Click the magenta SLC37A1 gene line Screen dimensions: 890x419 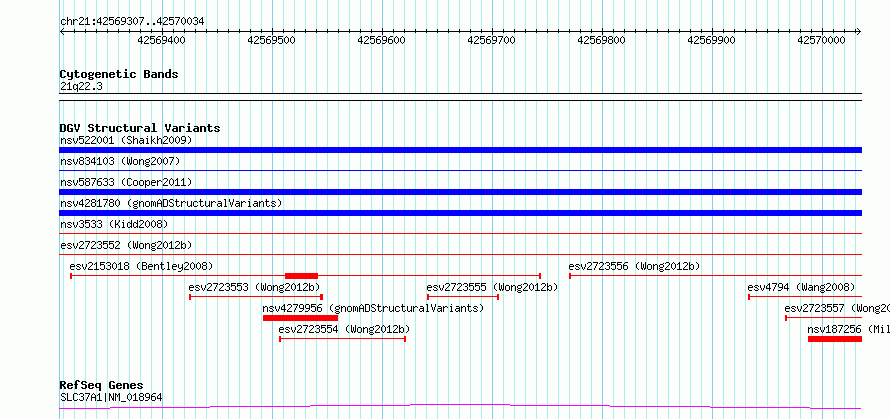click(x=460, y=407)
